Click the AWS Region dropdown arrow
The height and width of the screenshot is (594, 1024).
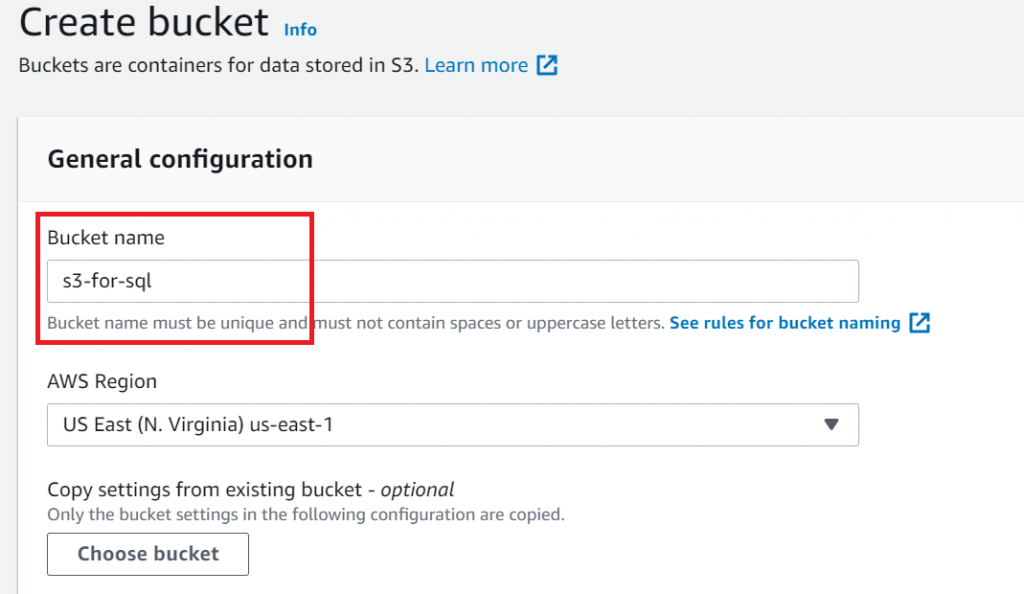[830, 424]
